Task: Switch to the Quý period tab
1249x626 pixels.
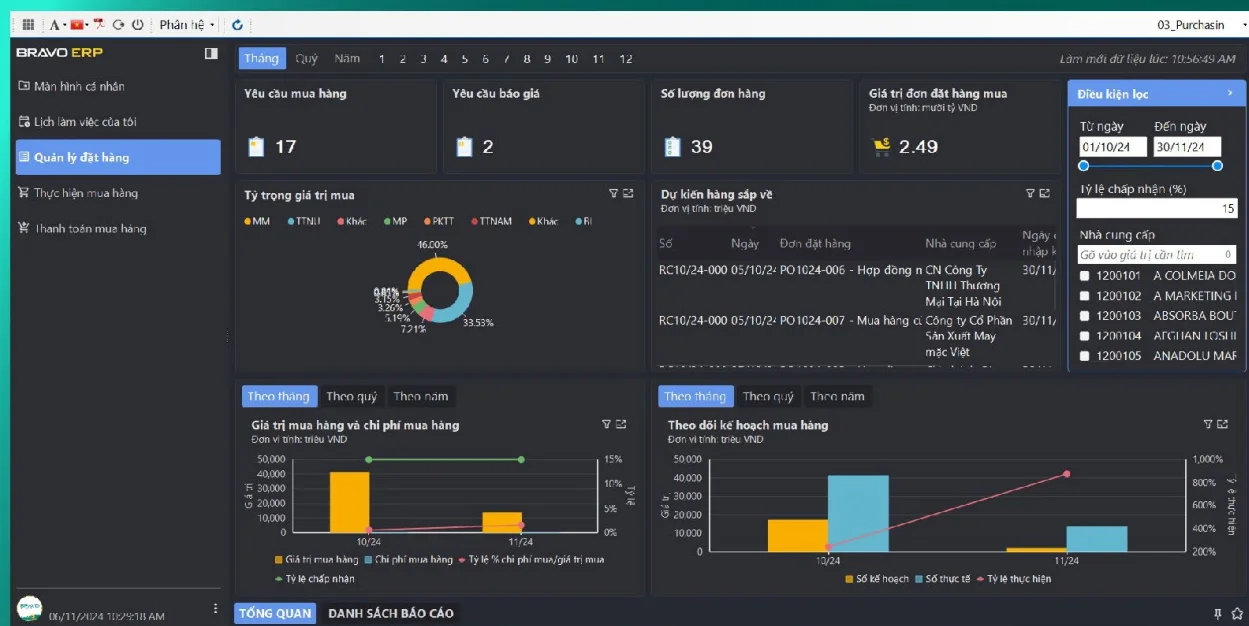Action: point(306,59)
